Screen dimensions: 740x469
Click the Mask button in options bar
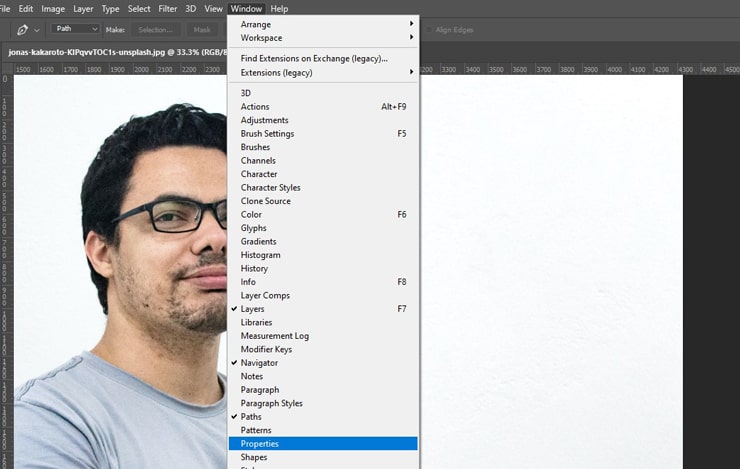[x=202, y=30]
